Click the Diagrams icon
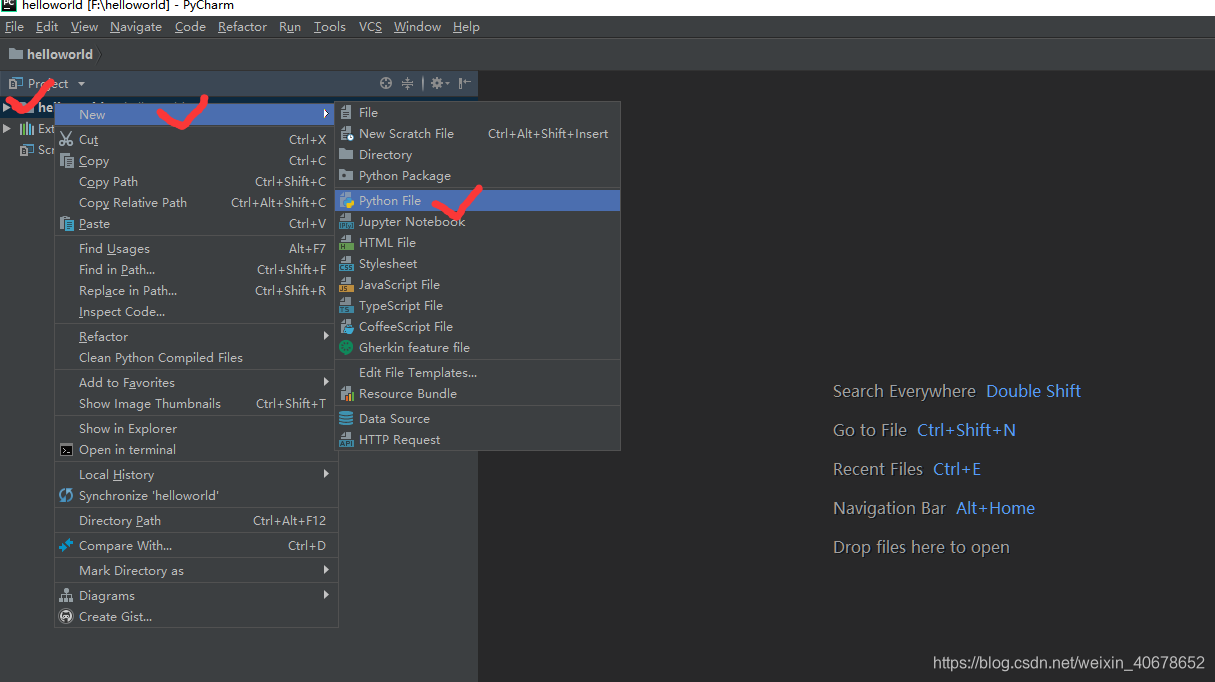This screenshot has height=682, width=1215. click(66, 596)
